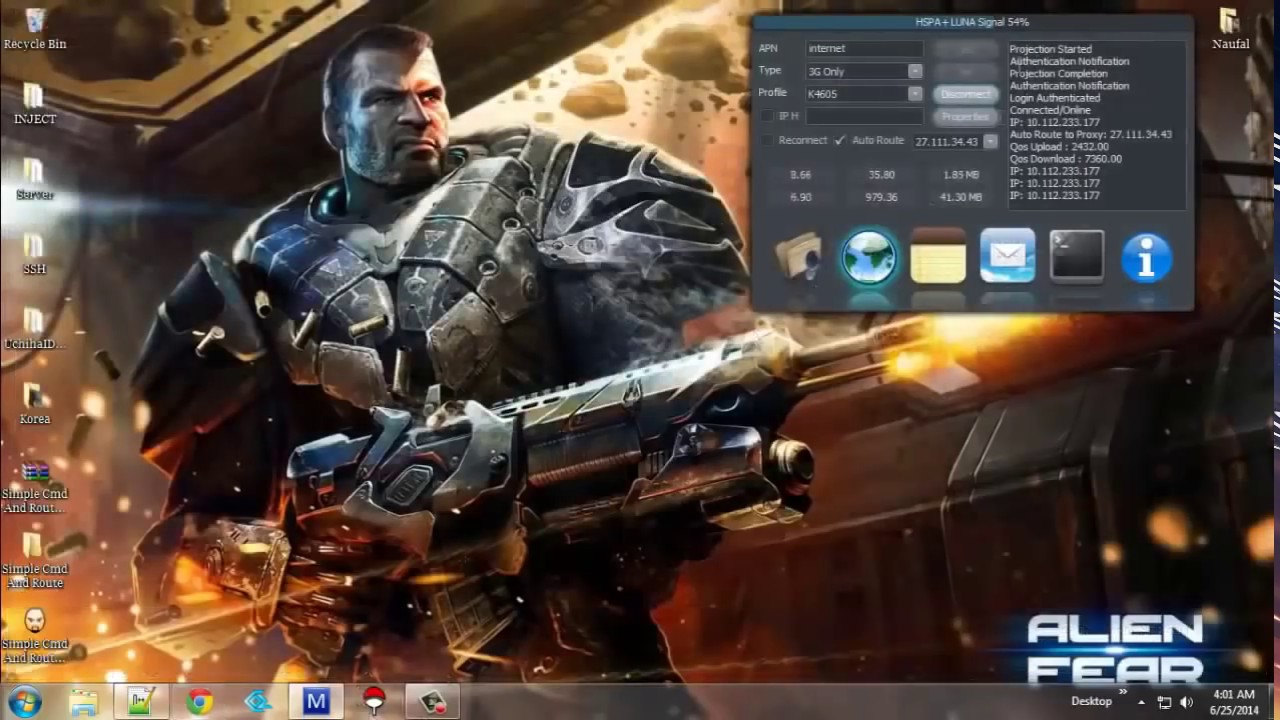Click the 8.66 speed value
Viewport: 1280px width, 720px height.
(x=800, y=175)
